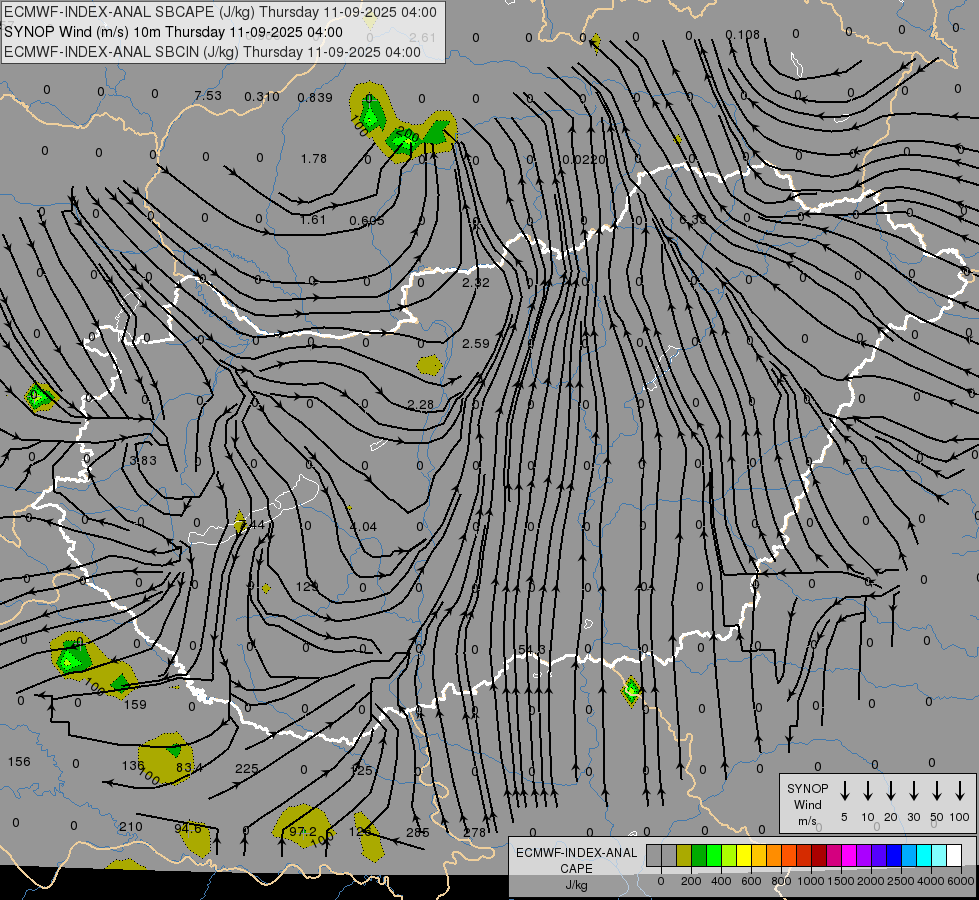Click the map value 156

[x=19, y=761]
